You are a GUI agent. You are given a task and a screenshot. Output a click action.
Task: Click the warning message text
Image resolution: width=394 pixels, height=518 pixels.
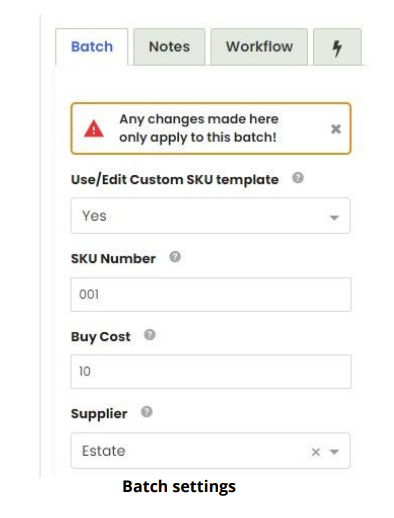click(199, 128)
